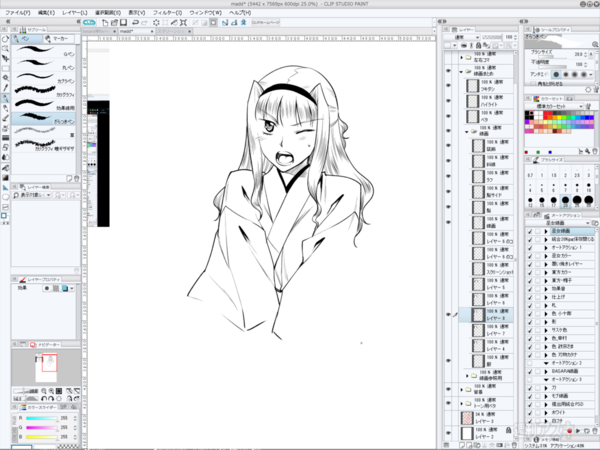Choose brush size preset 10
This screenshot has width=600, height=450.
click(588, 187)
